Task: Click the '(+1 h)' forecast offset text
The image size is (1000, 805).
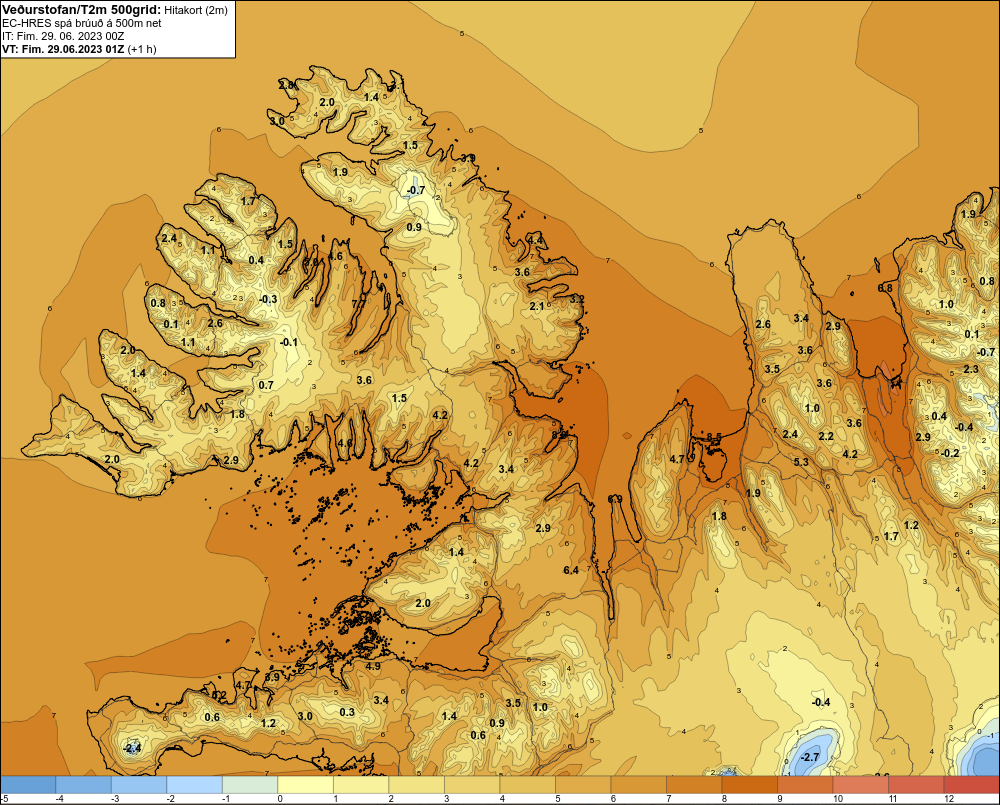Action: click(142, 49)
